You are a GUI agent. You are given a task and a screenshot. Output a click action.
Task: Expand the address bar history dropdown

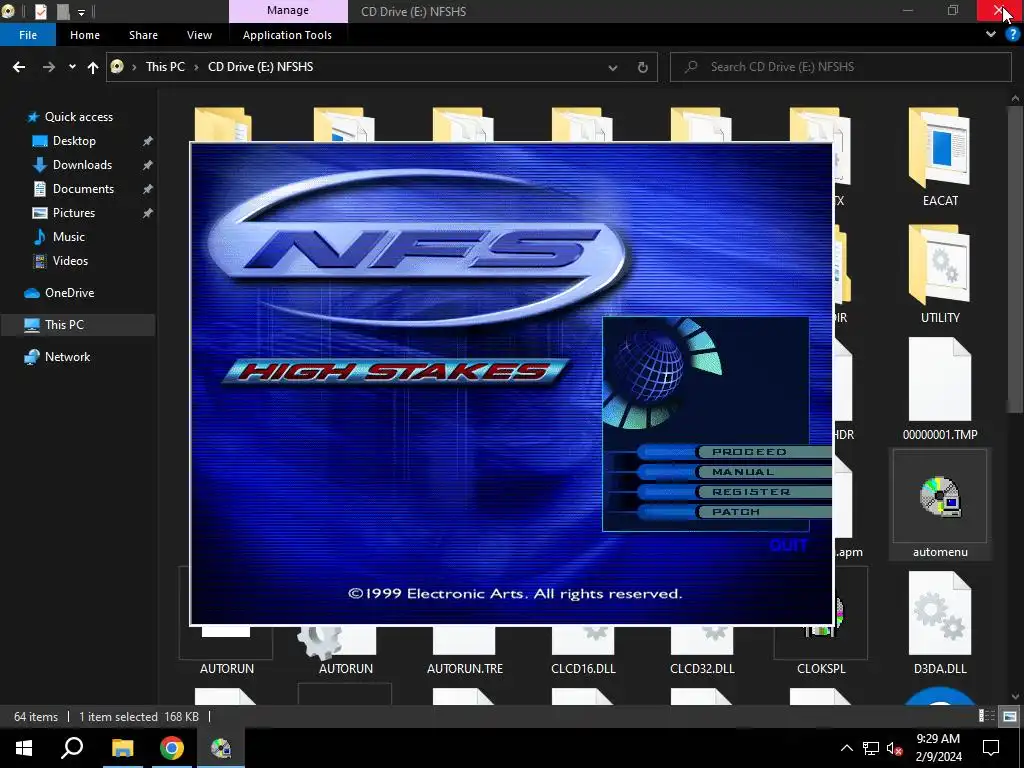[613, 67]
